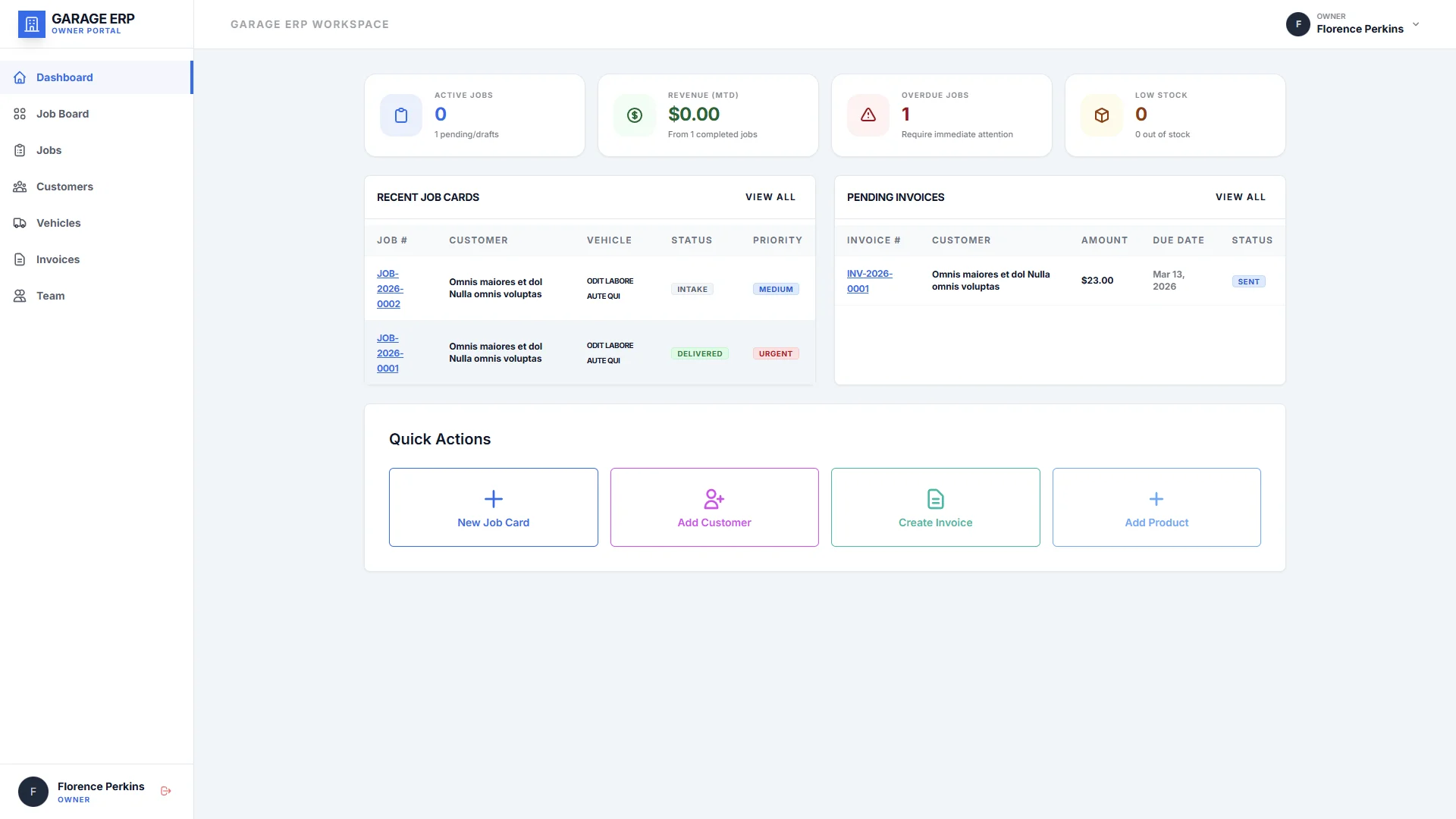This screenshot has height=819, width=1456.
Task: Click View All in Pending Invoices
Action: click(x=1241, y=197)
